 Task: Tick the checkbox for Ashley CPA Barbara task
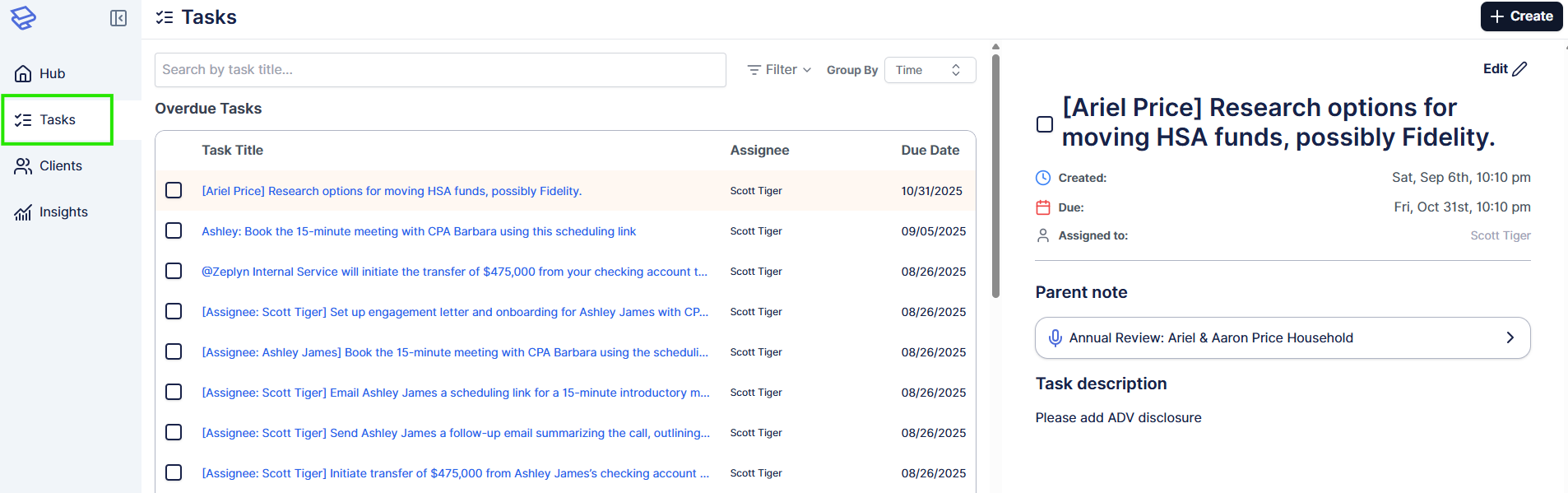click(174, 231)
